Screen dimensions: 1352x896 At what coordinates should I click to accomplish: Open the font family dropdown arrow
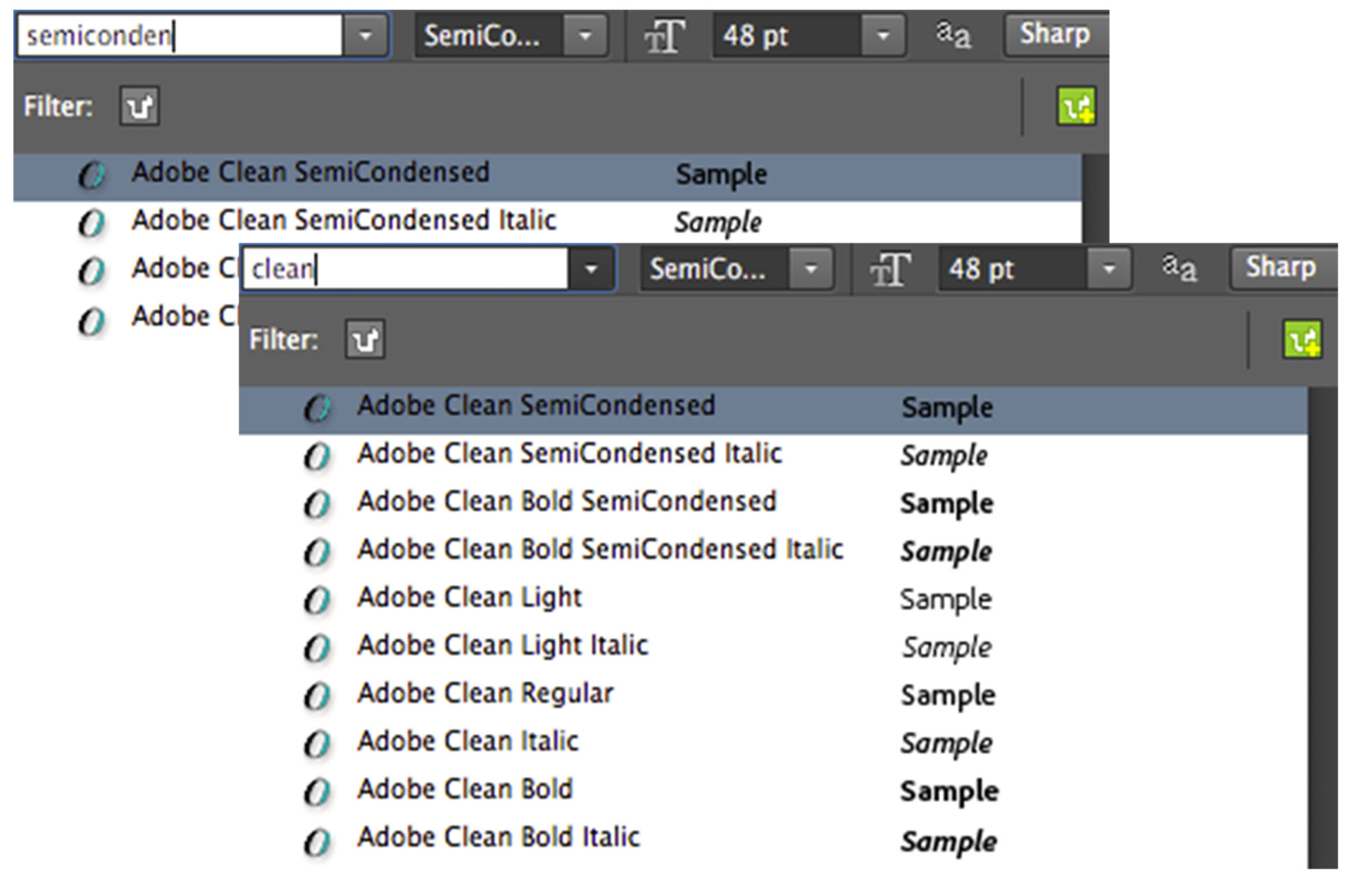(590, 269)
